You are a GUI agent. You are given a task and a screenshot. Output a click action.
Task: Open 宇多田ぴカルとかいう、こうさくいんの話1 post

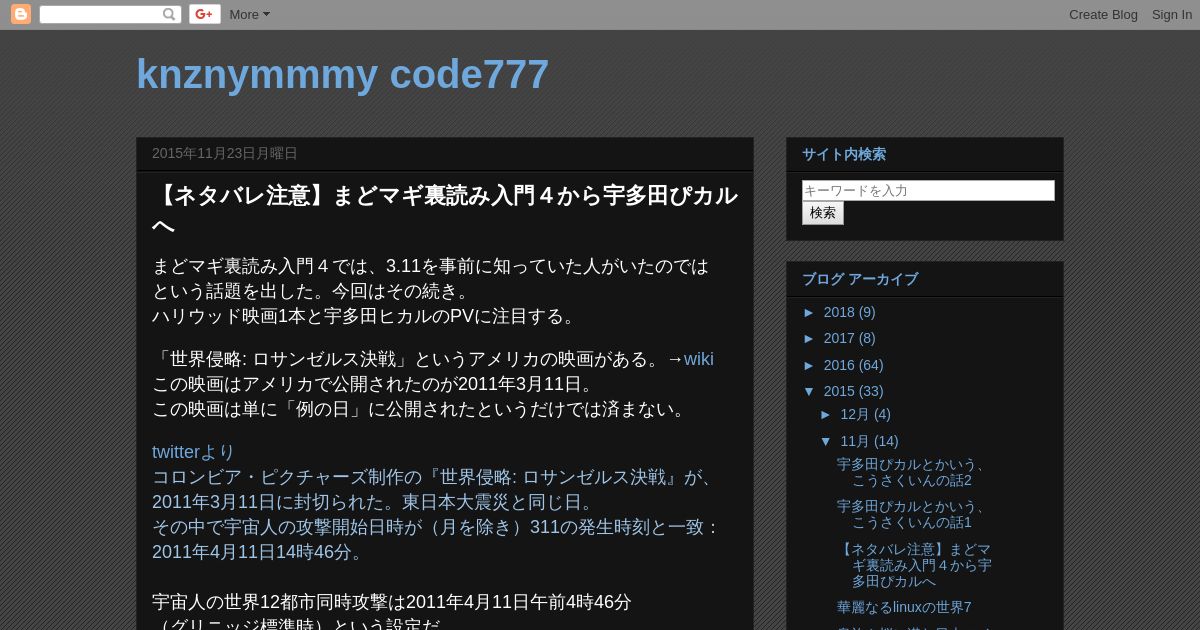(914, 514)
